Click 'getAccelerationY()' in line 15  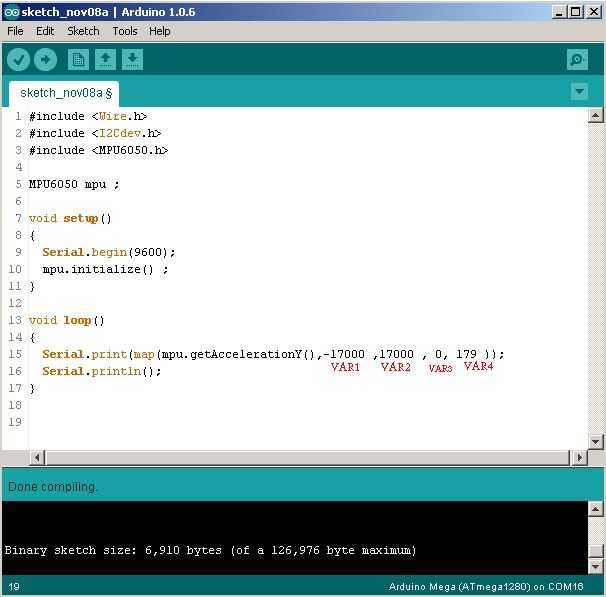pos(252,354)
